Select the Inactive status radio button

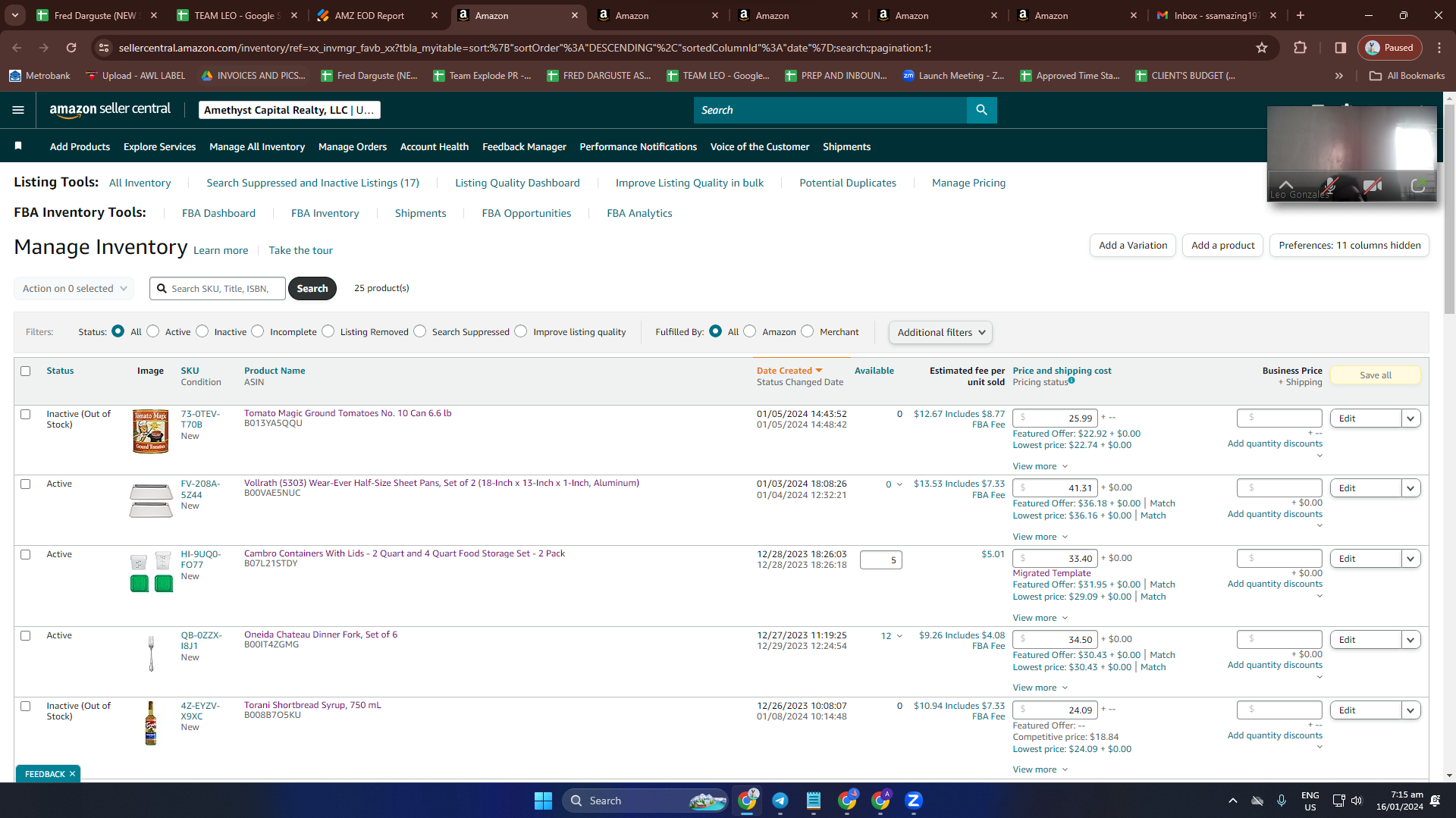202,331
